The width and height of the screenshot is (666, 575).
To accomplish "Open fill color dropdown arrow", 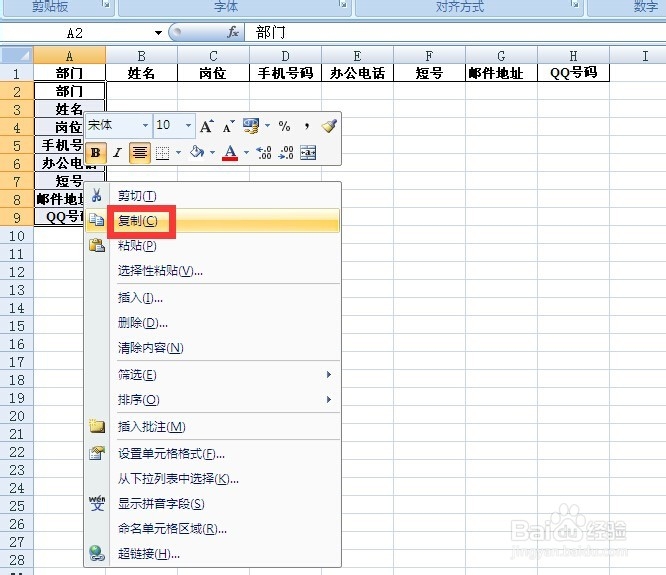I will click(212, 152).
